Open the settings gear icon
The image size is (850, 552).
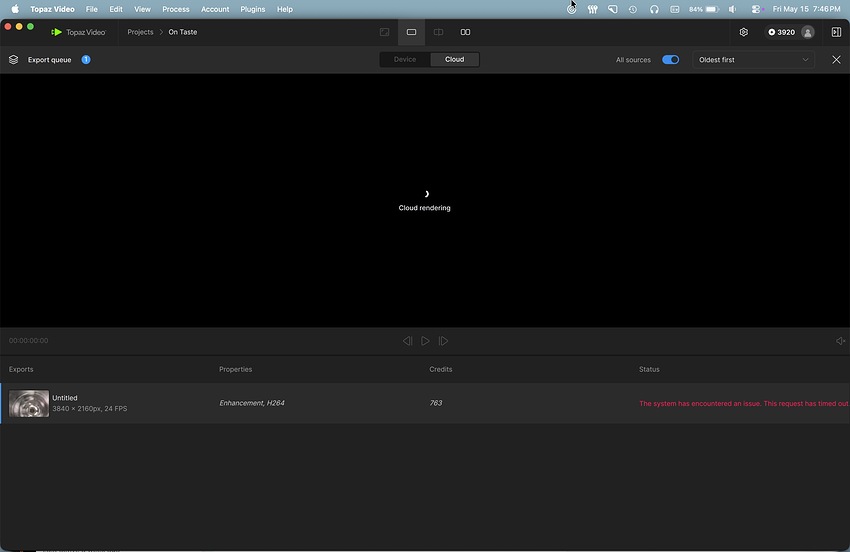(x=744, y=32)
